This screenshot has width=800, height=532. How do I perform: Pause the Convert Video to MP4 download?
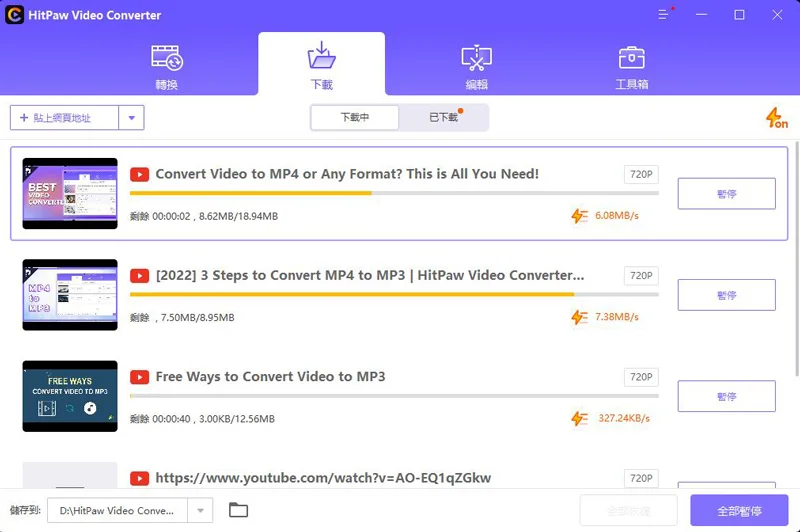pyautogui.click(x=727, y=193)
